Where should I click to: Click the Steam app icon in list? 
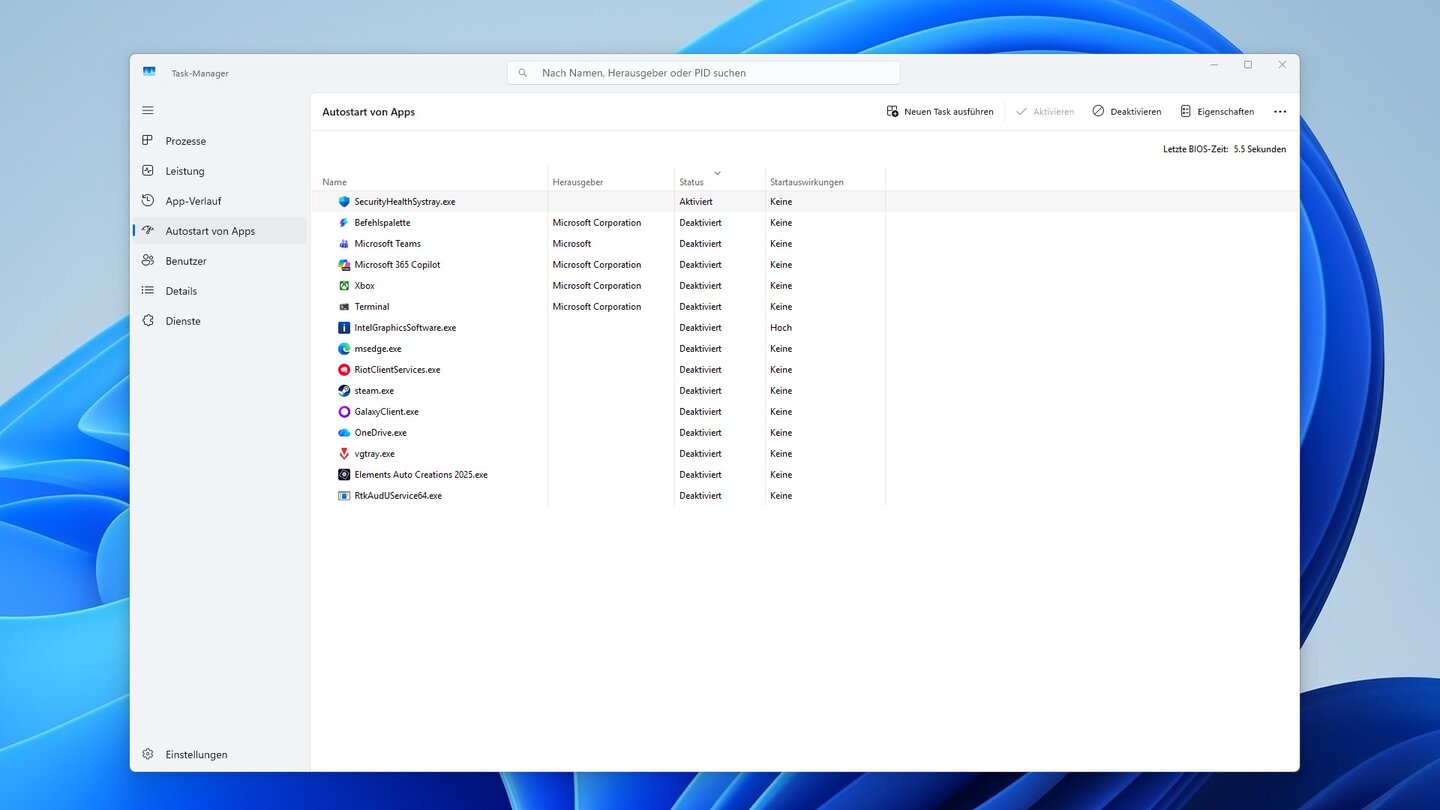344,391
